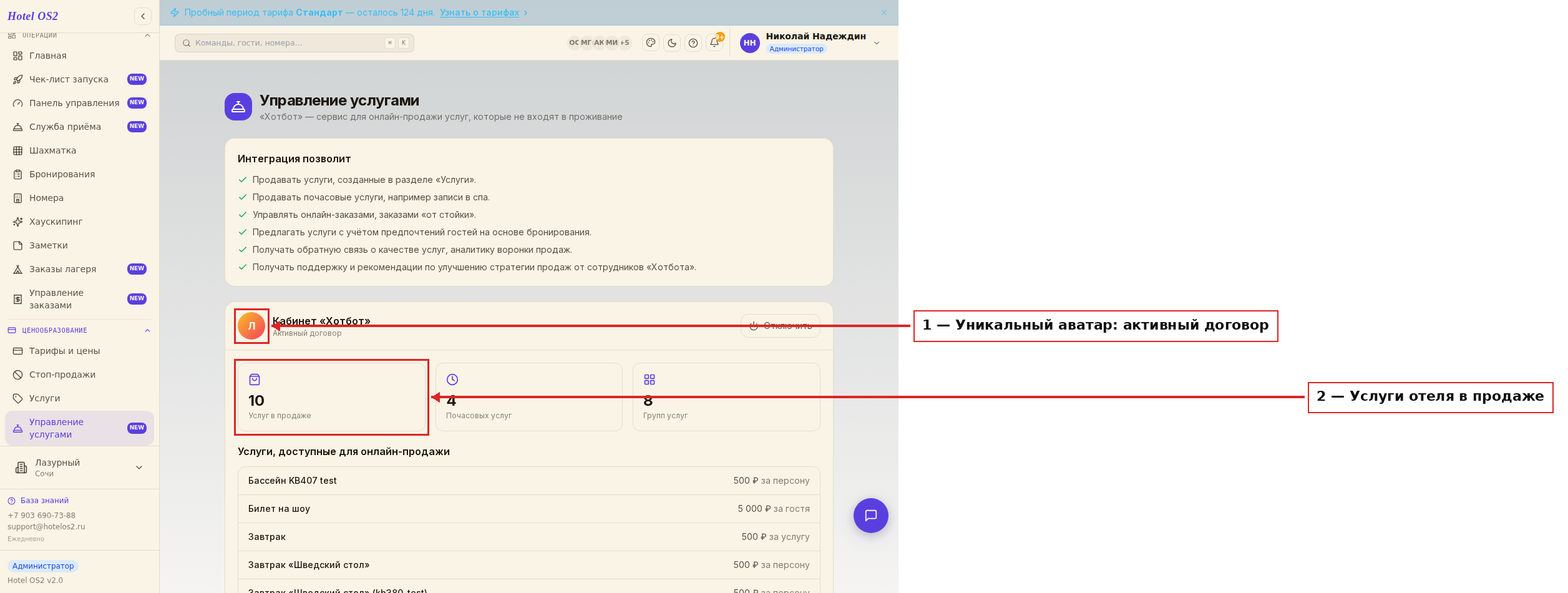Select Управление услугами in the sidebar

point(79,428)
